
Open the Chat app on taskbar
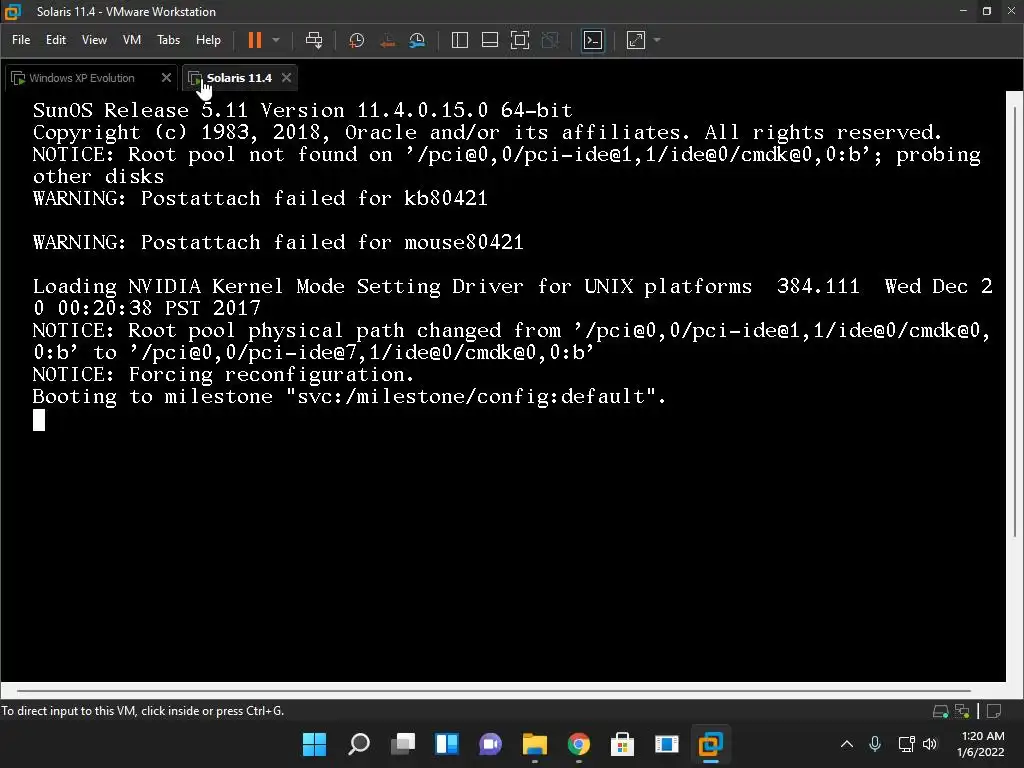click(x=490, y=744)
